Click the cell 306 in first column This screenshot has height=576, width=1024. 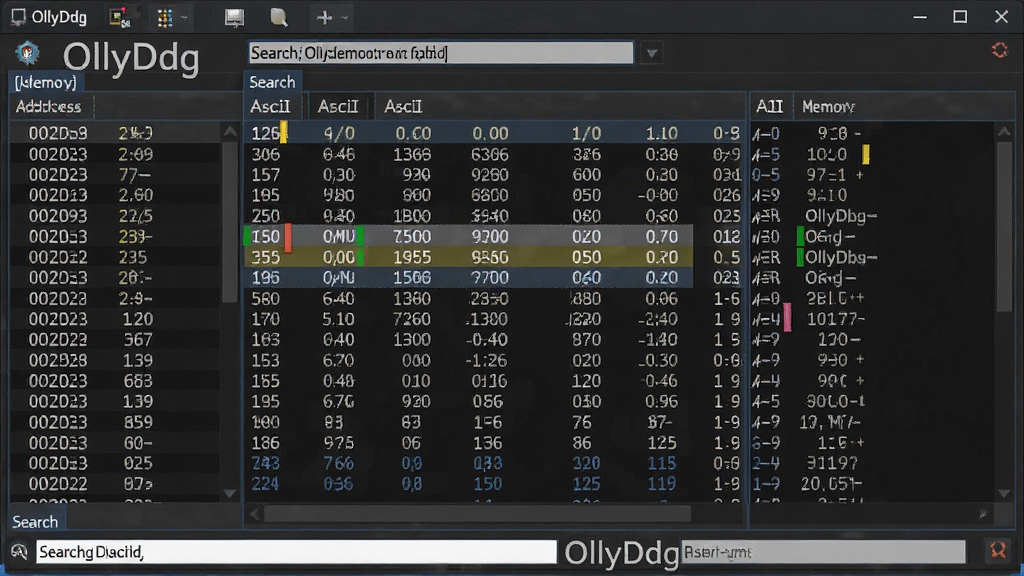(266, 155)
